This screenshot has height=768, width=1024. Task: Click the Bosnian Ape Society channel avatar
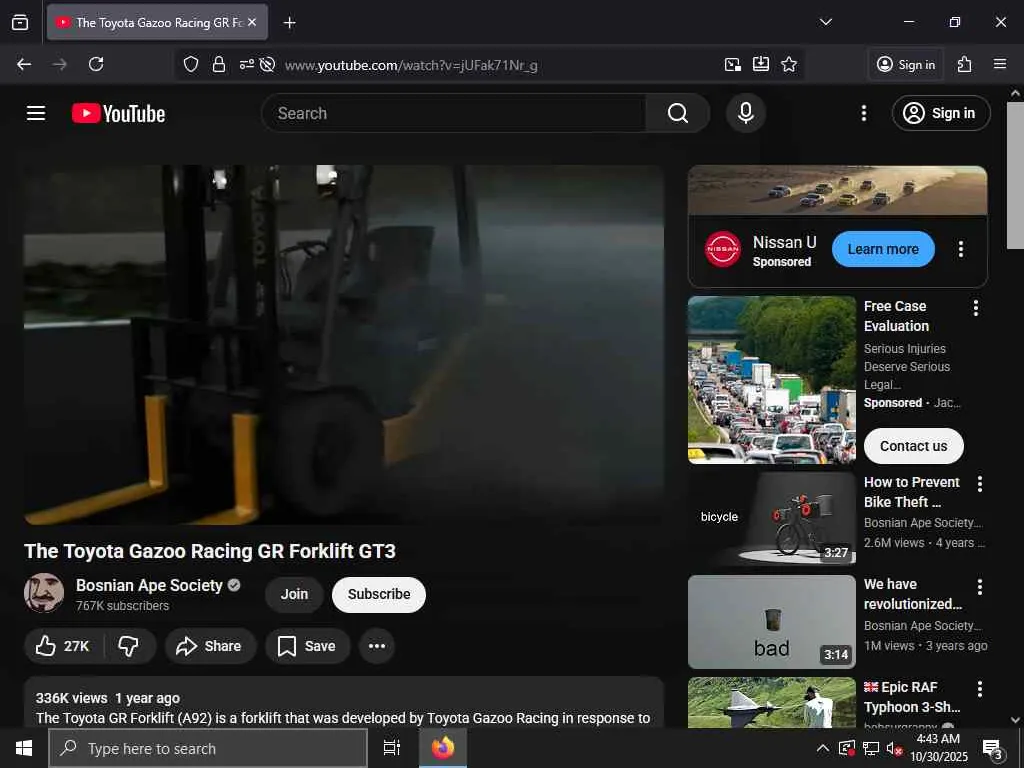pos(44,593)
